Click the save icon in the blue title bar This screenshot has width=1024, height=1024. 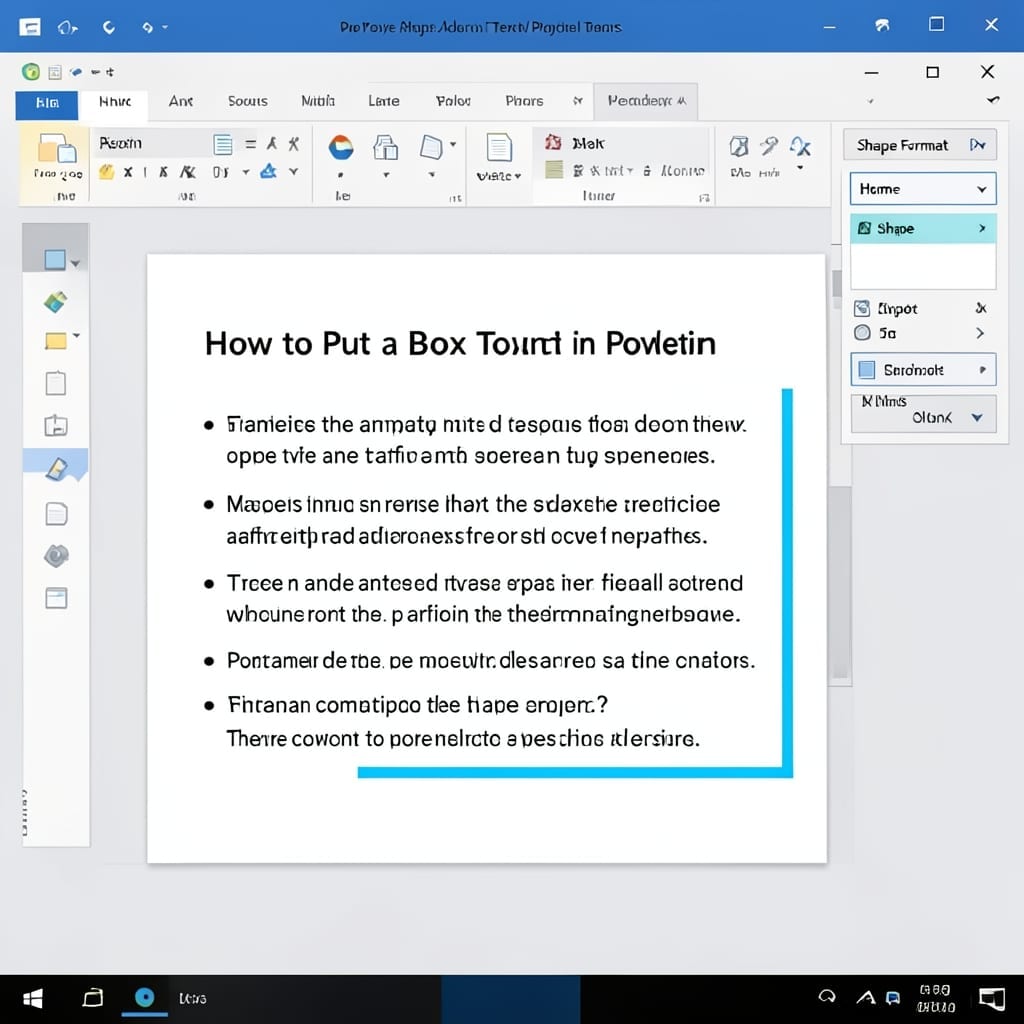click(30, 27)
